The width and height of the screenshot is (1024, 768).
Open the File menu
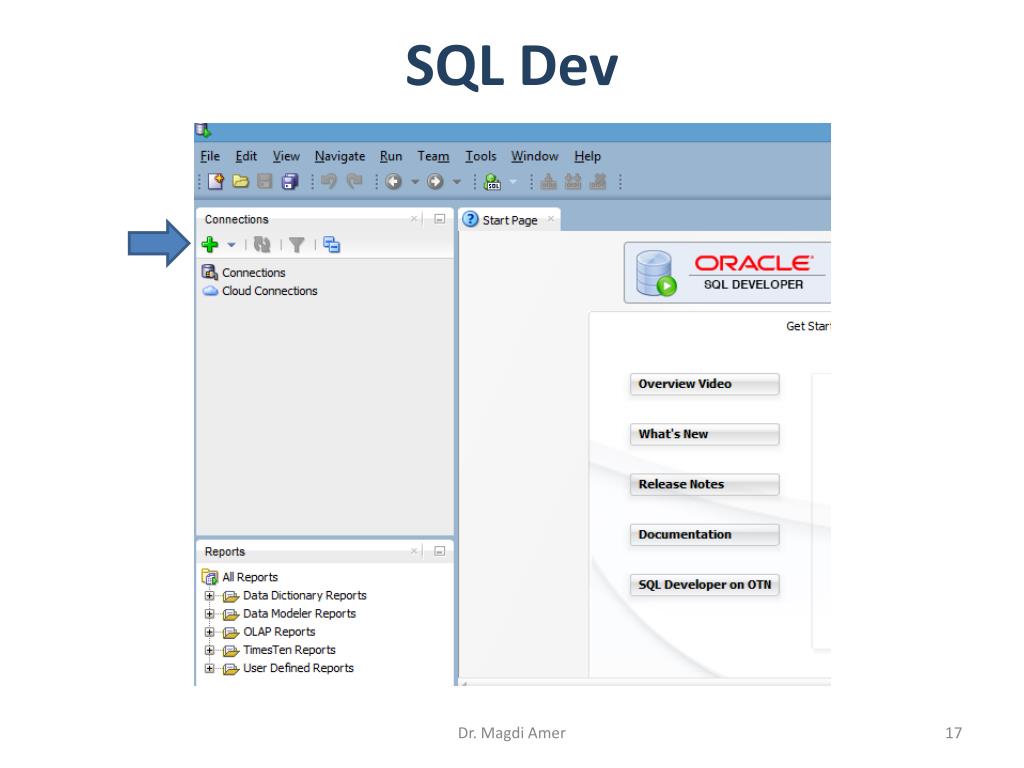click(x=210, y=156)
